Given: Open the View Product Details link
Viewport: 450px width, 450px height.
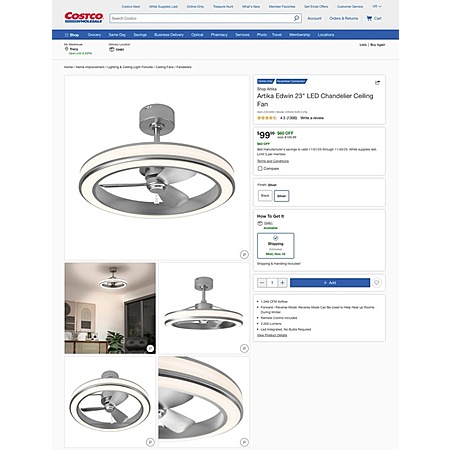Looking at the screenshot, I should [x=272, y=335].
